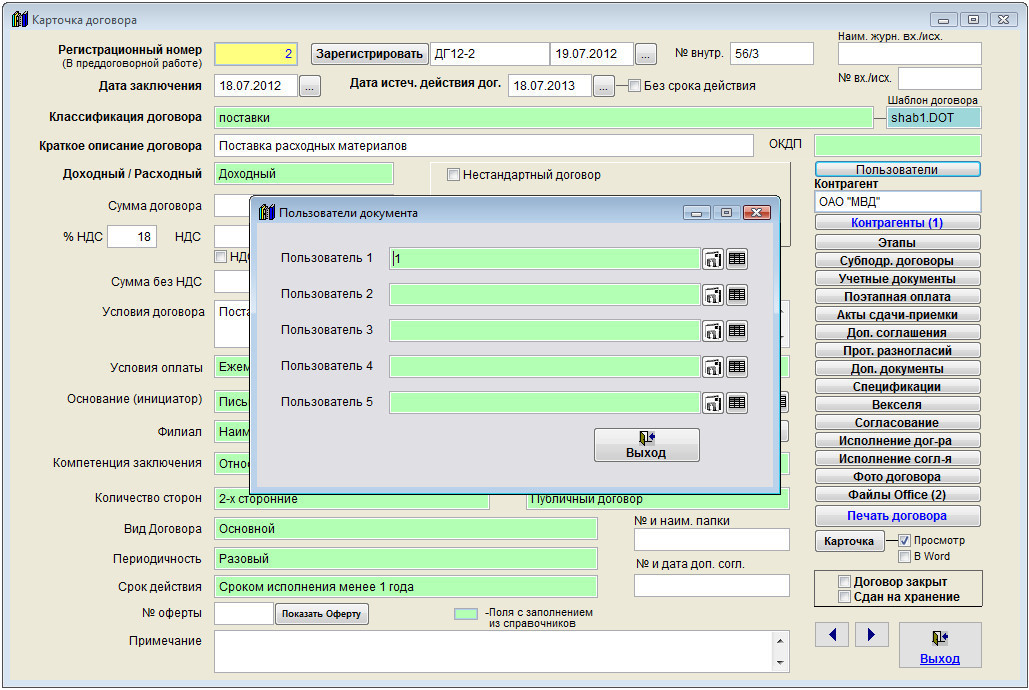
Task: Open date picker next to Дата заключения
Action: click(x=310, y=87)
